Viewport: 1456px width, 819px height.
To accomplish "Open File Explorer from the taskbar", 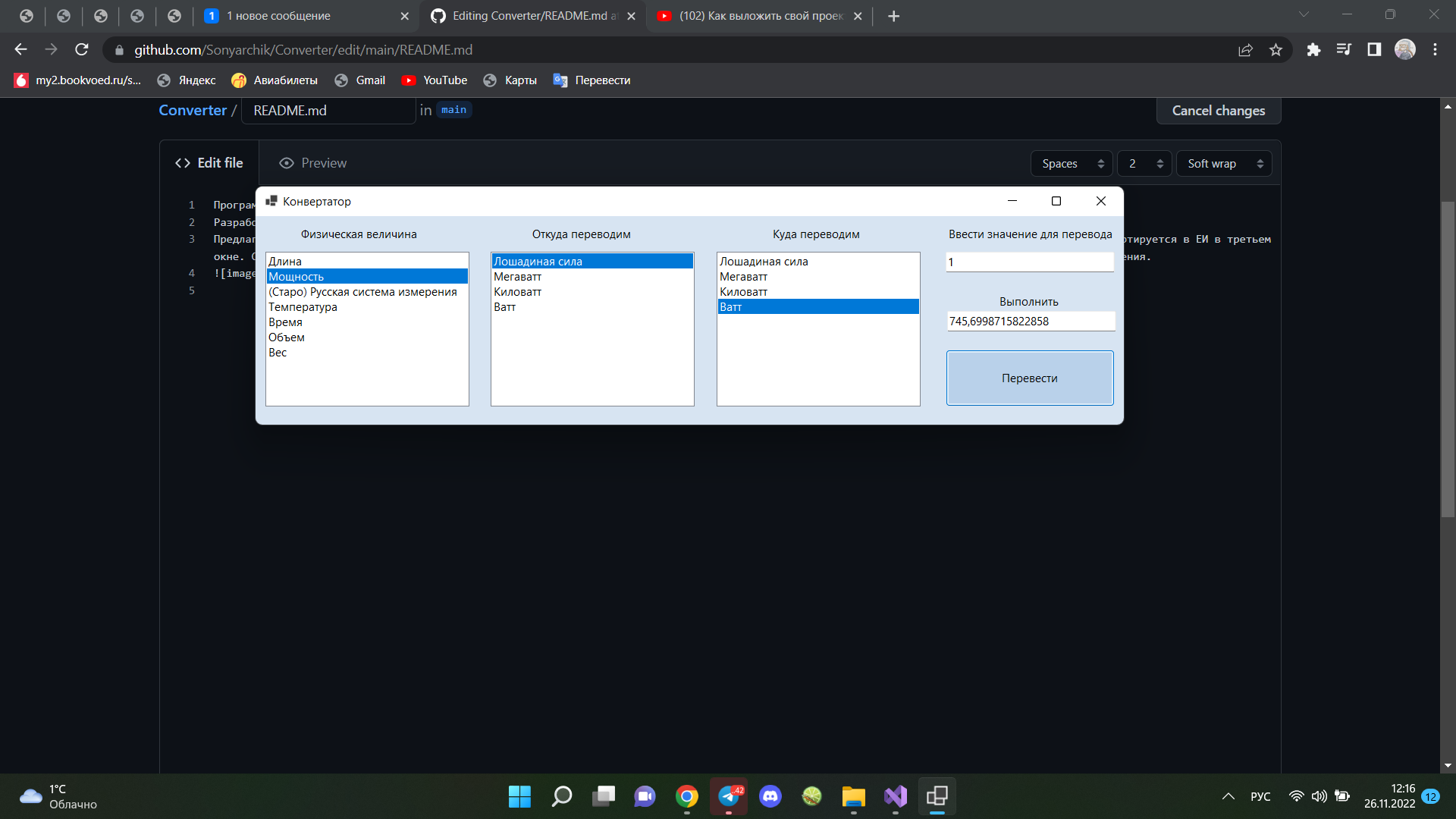I will [x=853, y=796].
